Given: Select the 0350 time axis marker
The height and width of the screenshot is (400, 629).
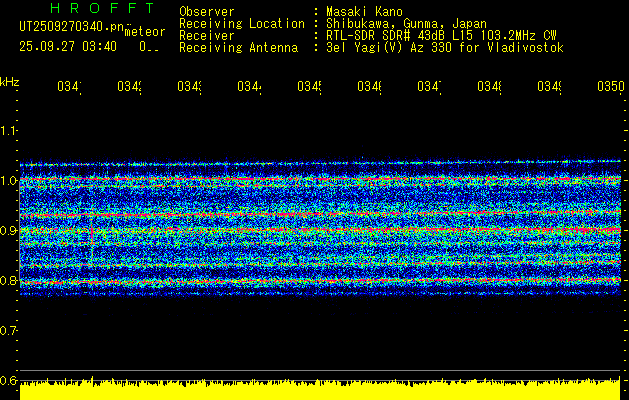Looking at the screenshot, I should point(609,88).
